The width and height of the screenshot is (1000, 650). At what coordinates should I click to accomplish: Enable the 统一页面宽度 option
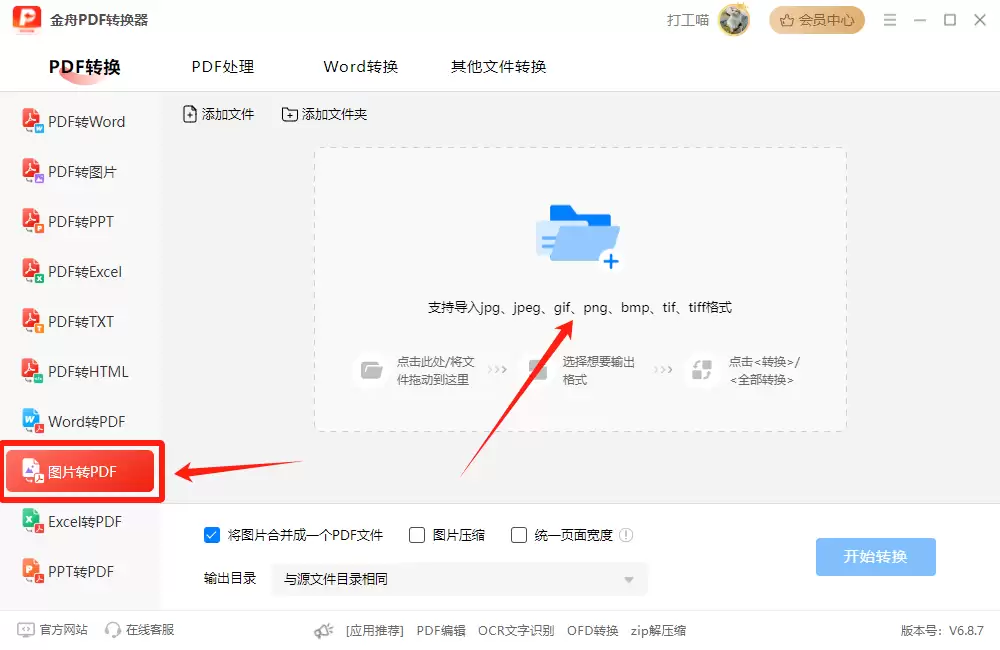pos(519,535)
